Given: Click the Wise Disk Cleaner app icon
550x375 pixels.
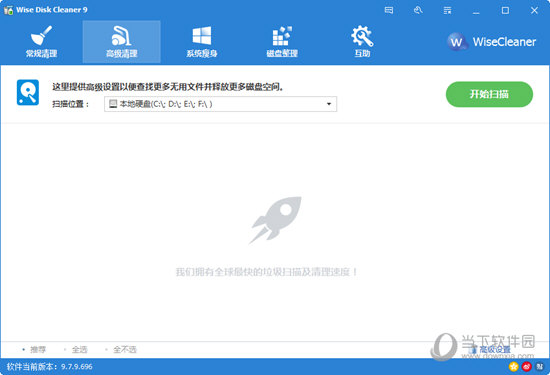Looking at the screenshot, I should (8, 10).
